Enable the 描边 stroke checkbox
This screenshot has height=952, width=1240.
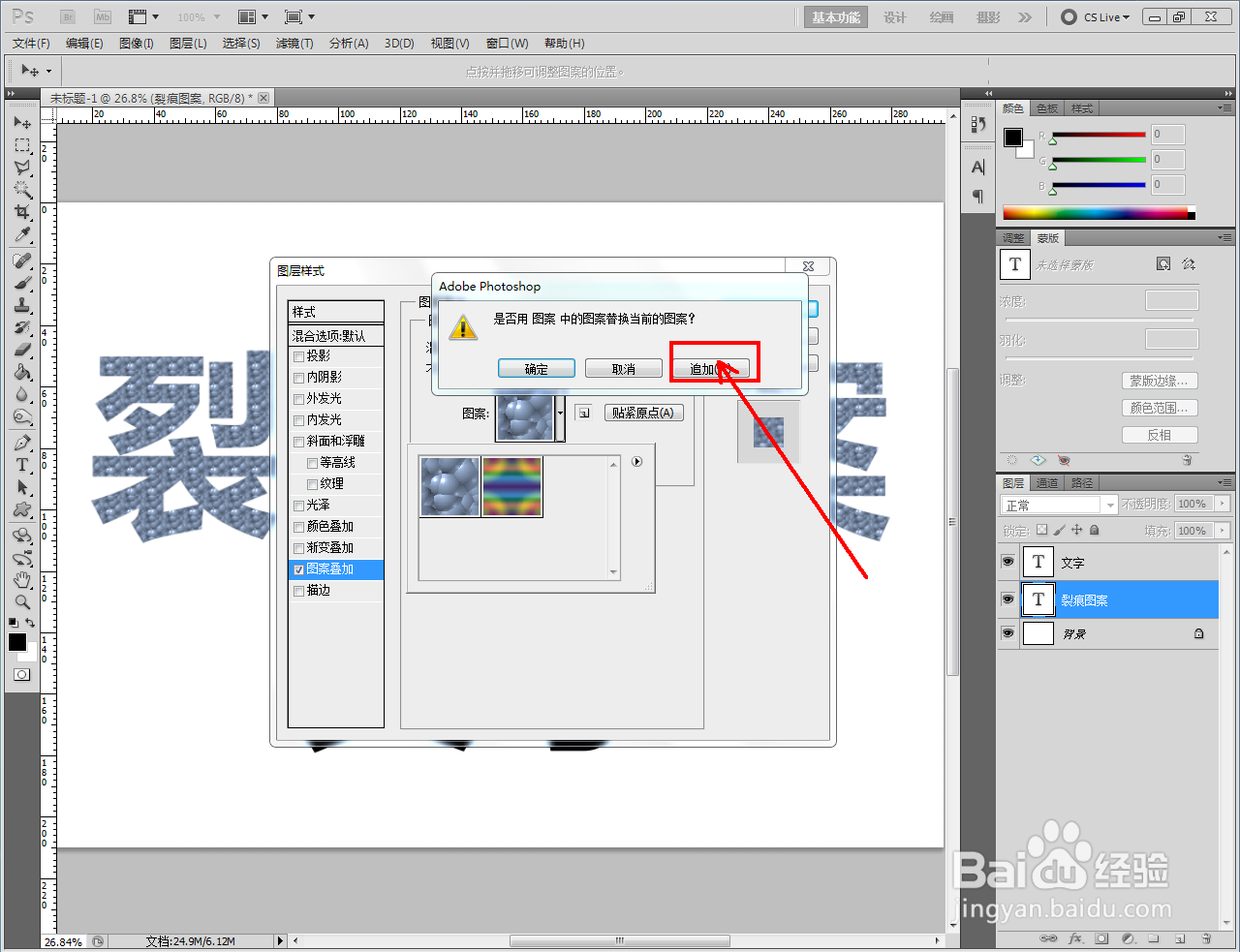click(x=298, y=591)
